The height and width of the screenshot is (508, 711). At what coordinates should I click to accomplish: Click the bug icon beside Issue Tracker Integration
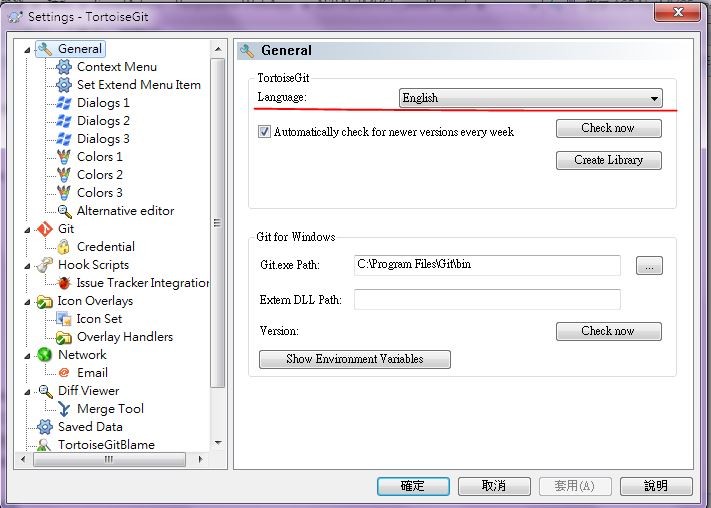pos(64,283)
